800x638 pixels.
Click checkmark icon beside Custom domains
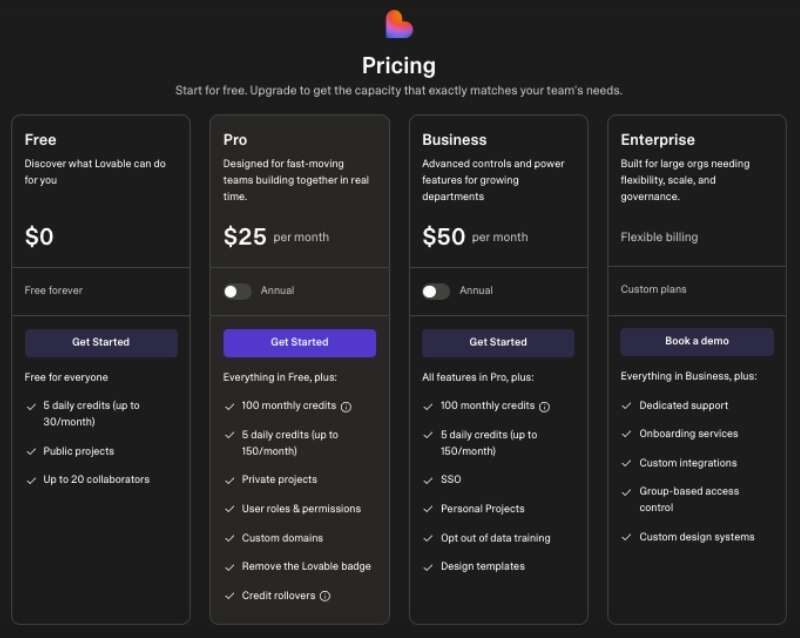[x=229, y=538]
